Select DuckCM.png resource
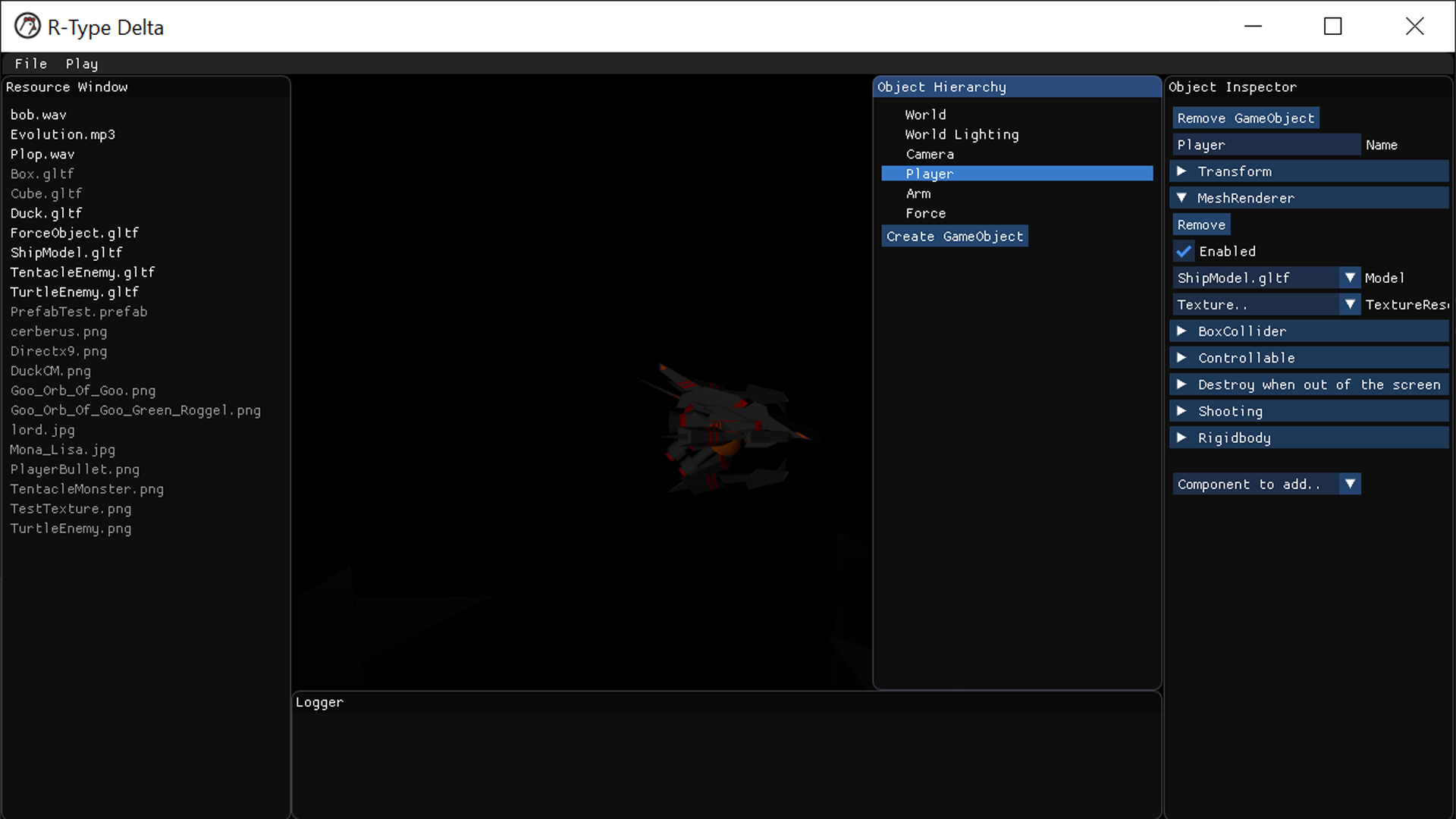The width and height of the screenshot is (1456, 819). (x=51, y=371)
